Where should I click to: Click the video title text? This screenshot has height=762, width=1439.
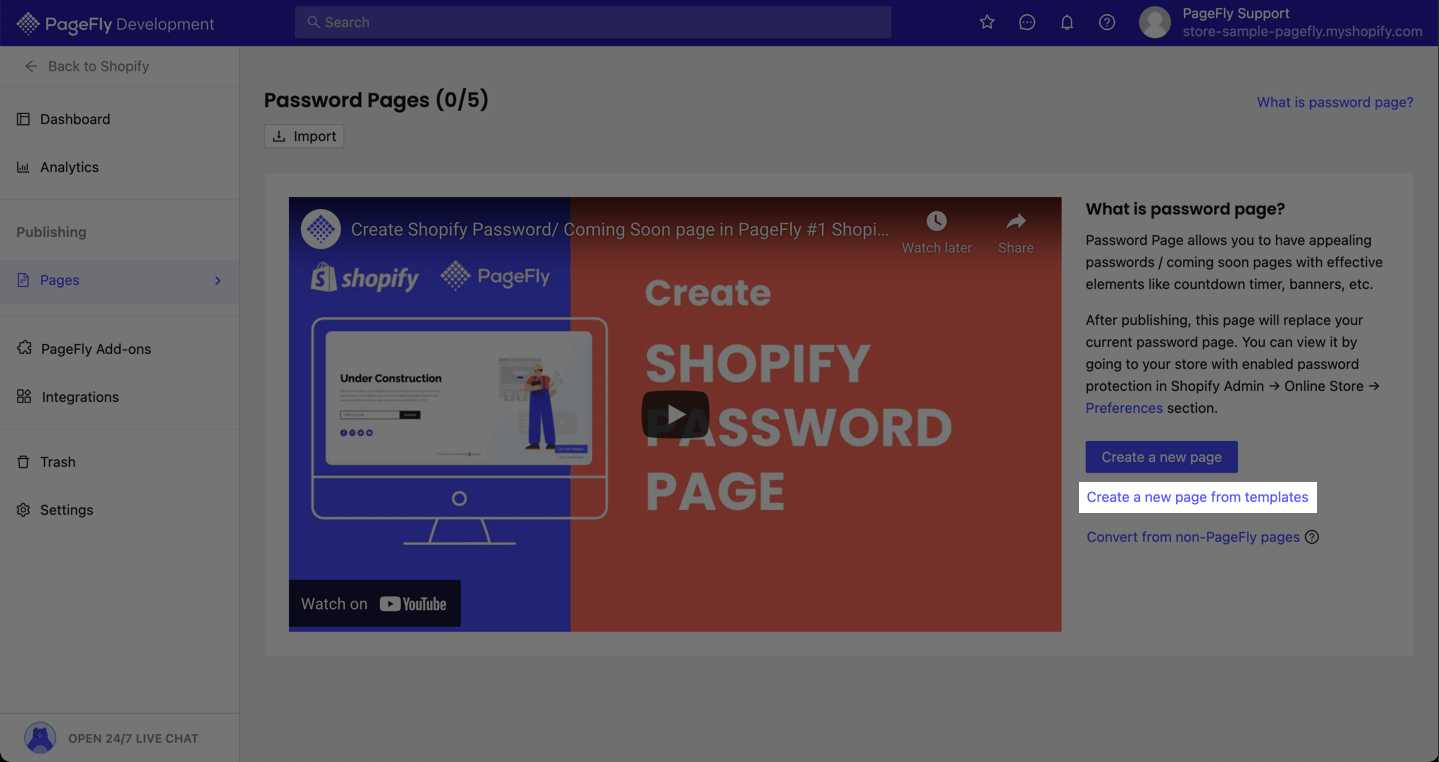619,229
